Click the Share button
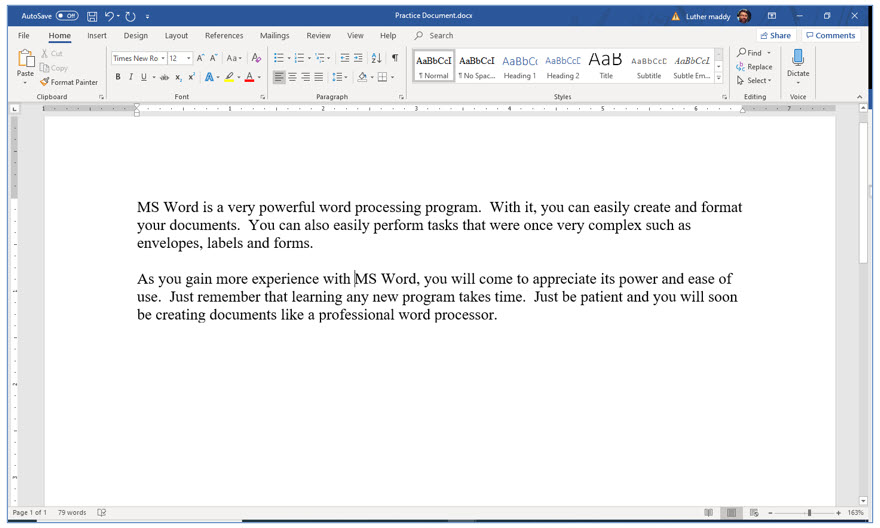 click(776, 35)
